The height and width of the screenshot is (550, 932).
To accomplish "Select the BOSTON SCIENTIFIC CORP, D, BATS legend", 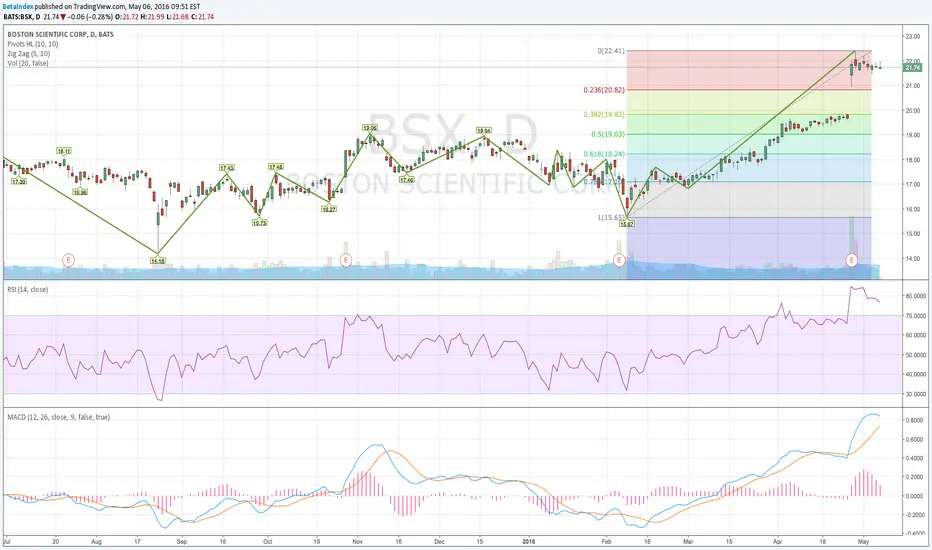I will pyautogui.click(x=60, y=34).
